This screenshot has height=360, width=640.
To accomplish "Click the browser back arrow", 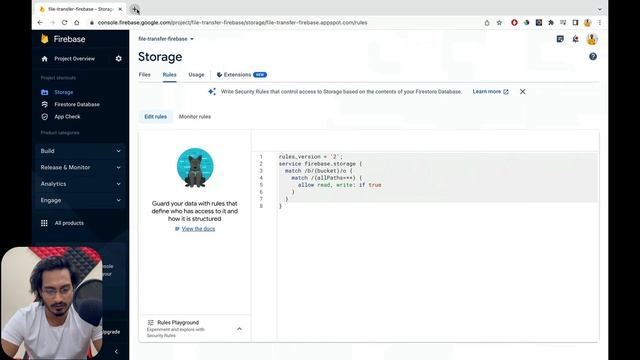I will click(x=40, y=22).
